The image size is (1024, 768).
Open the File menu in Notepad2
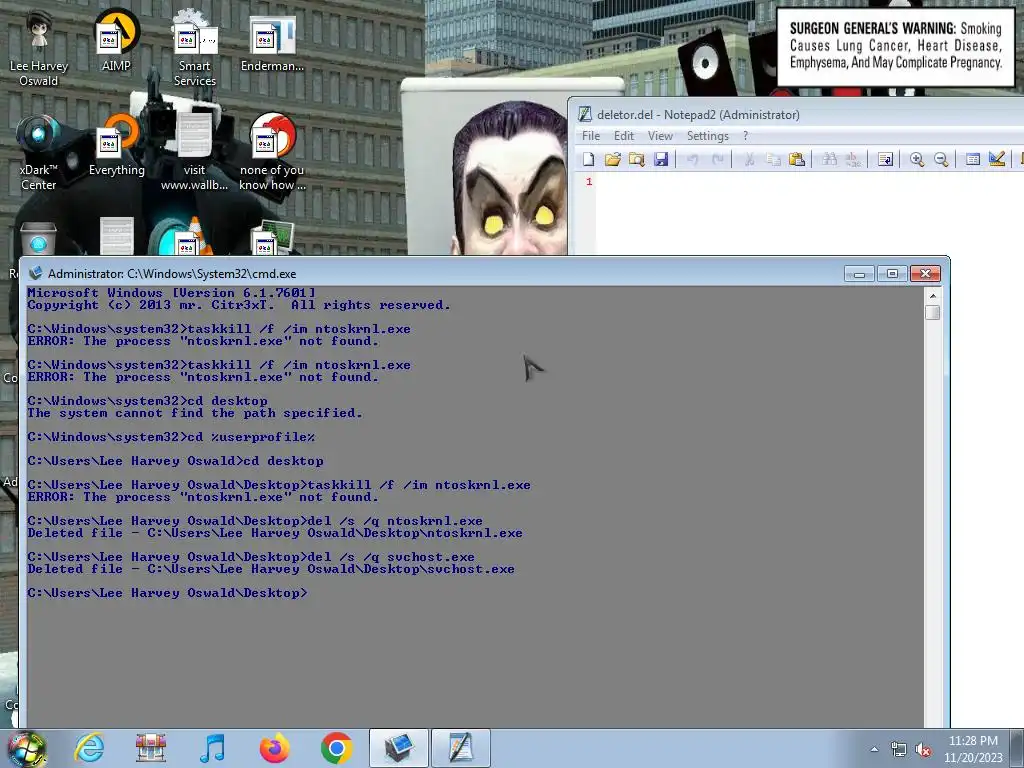590,136
